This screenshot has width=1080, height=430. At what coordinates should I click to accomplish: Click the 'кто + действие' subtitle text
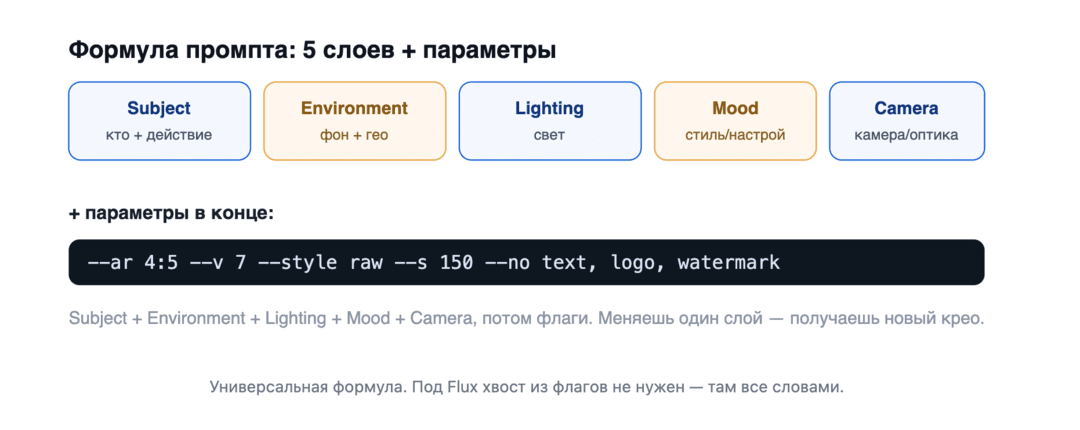pos(159,135)
